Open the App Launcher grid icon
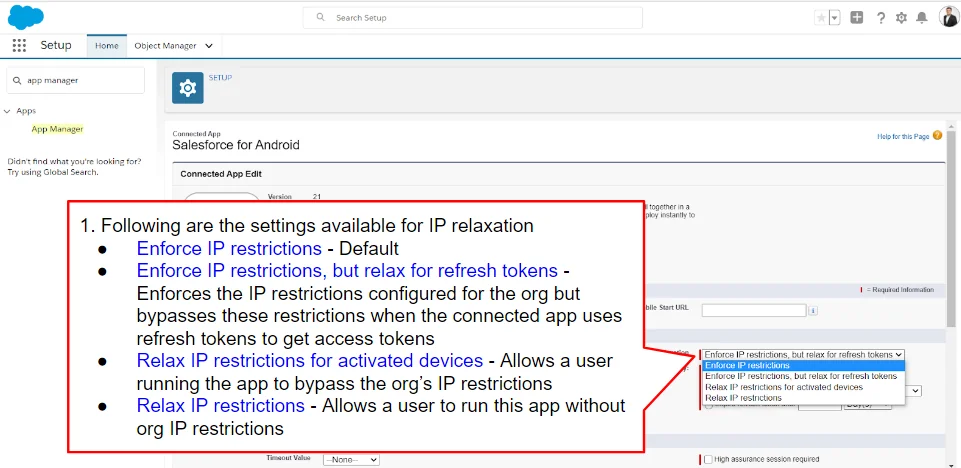 19,45
